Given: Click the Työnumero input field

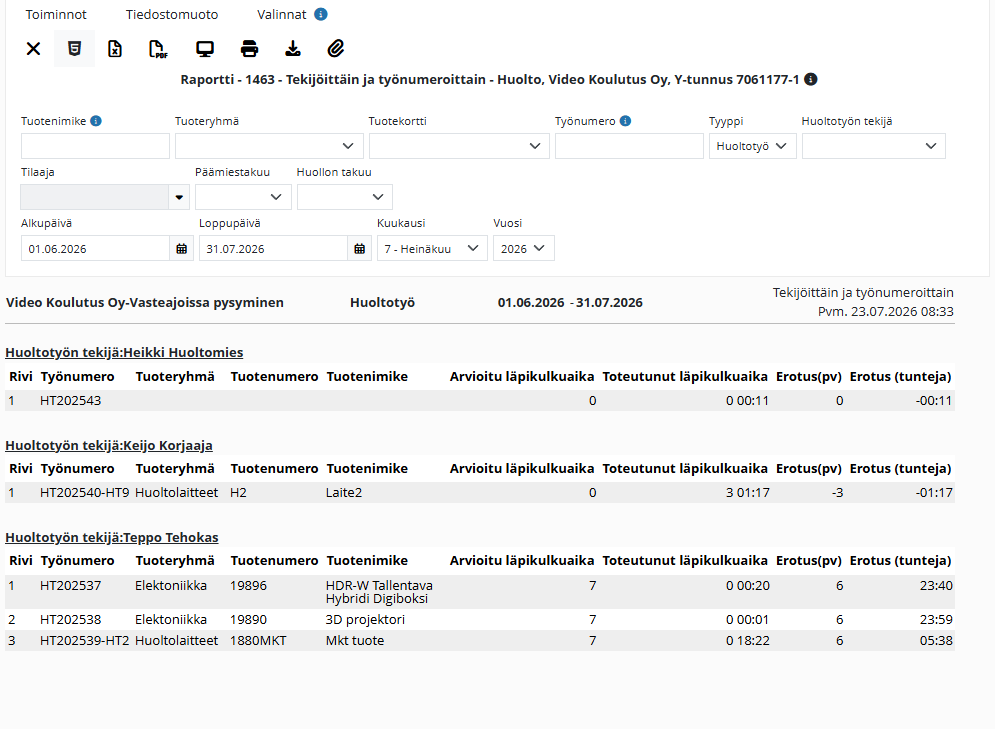Looking at the screenshot, I should tap(629, 146).
